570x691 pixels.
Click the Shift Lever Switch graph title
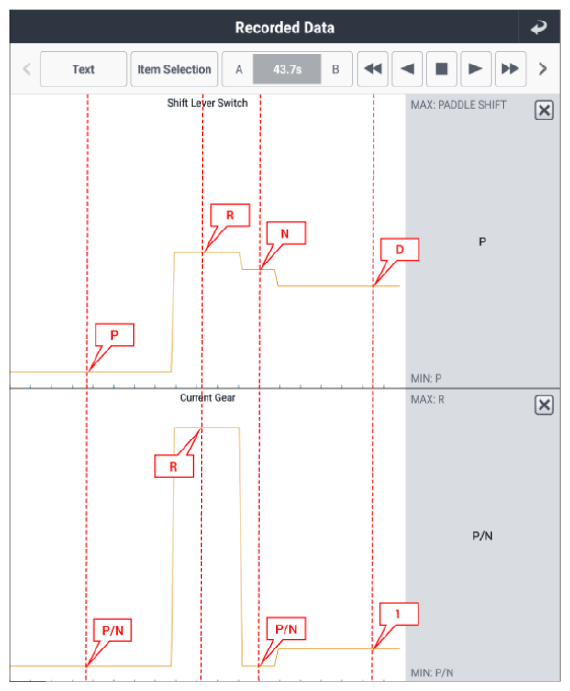click(x=207, y=103)
